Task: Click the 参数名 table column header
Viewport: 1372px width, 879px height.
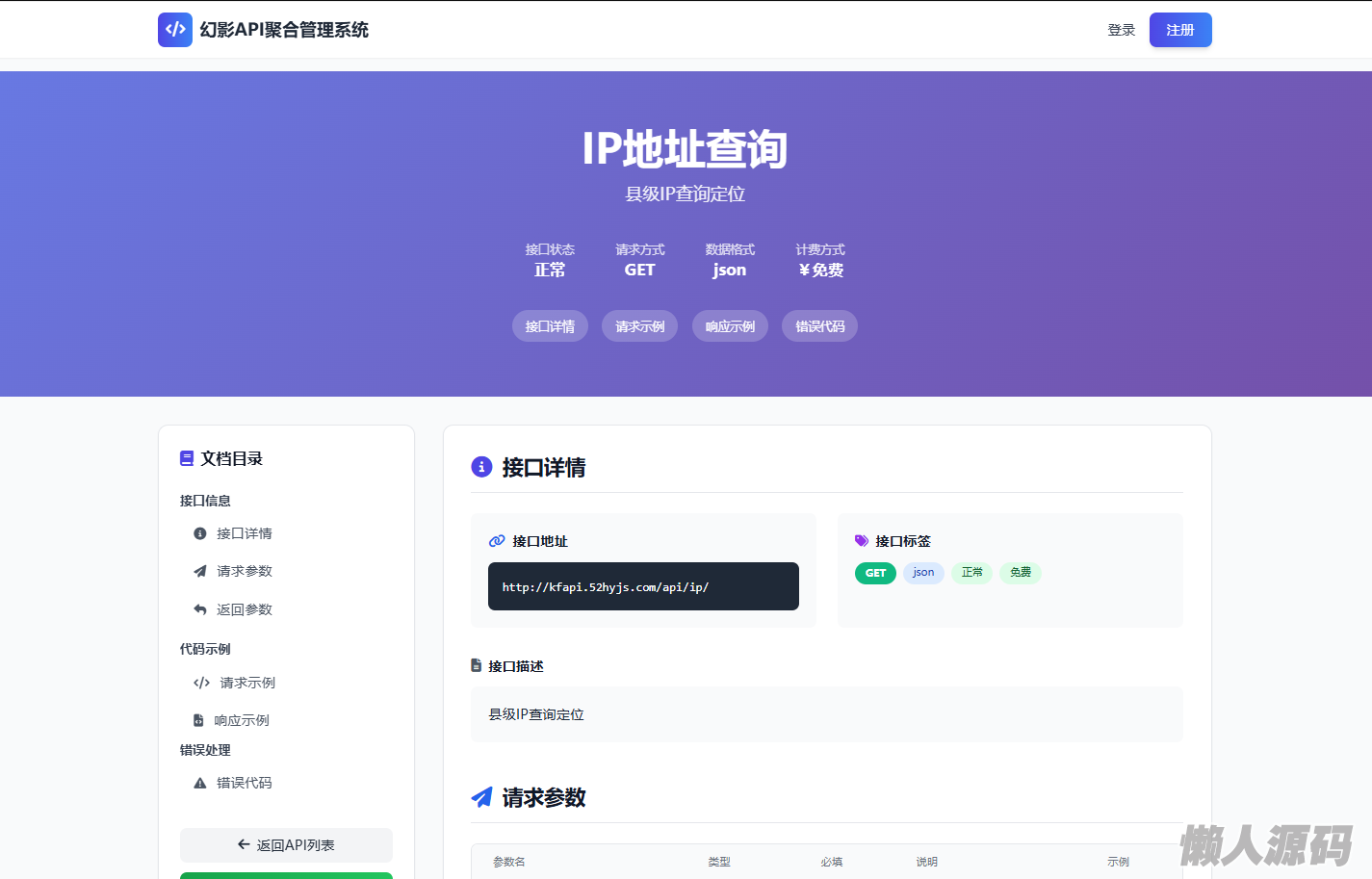Action: click(x=509, y=862)
